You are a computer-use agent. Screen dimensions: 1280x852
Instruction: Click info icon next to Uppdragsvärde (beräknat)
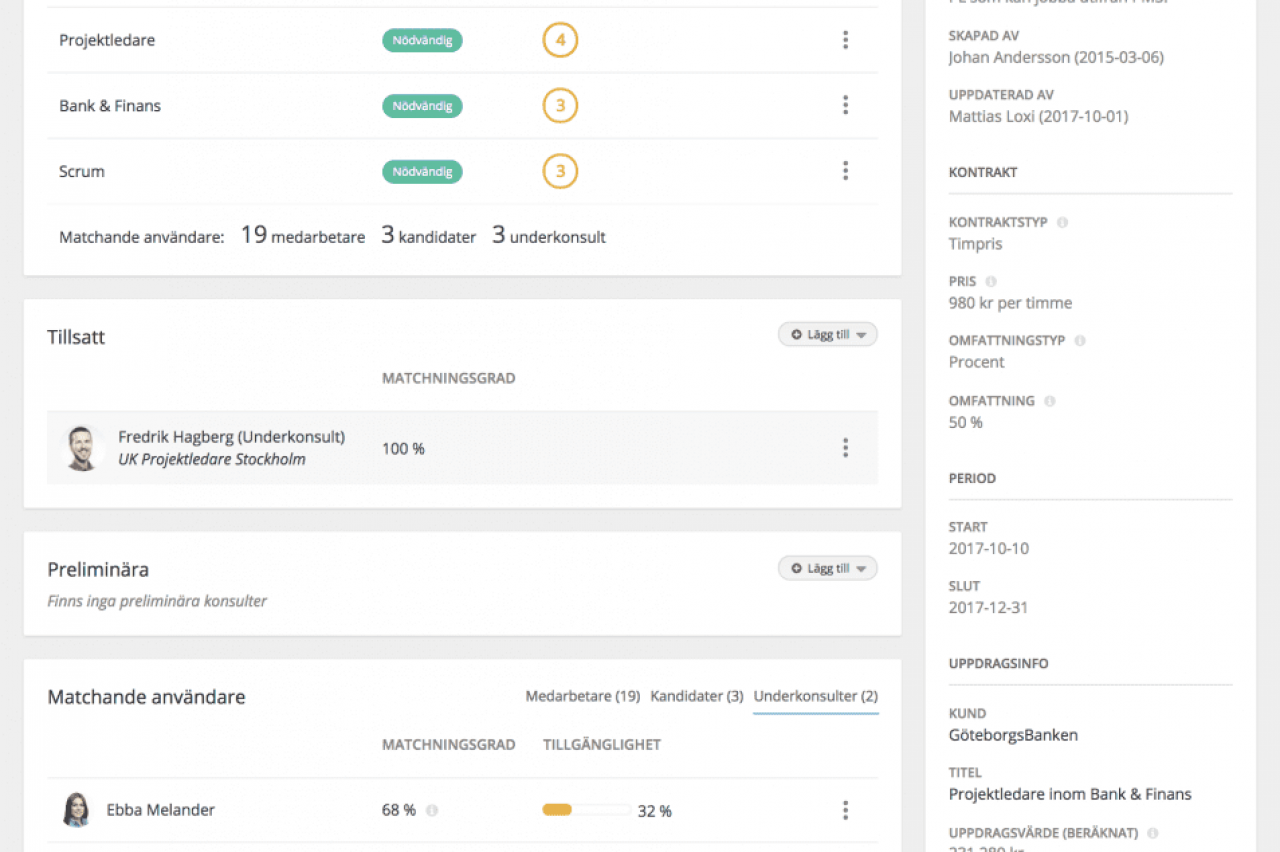1152,832
